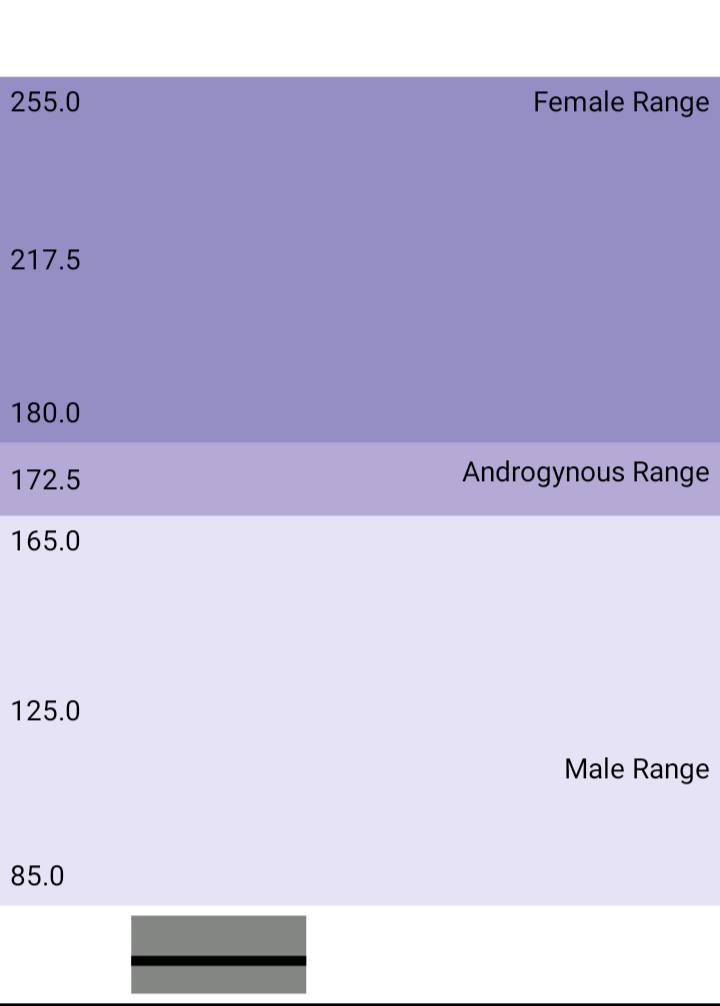Click the white area right of the gray bar
720x1006 pixels.
(x=513, y=955)
